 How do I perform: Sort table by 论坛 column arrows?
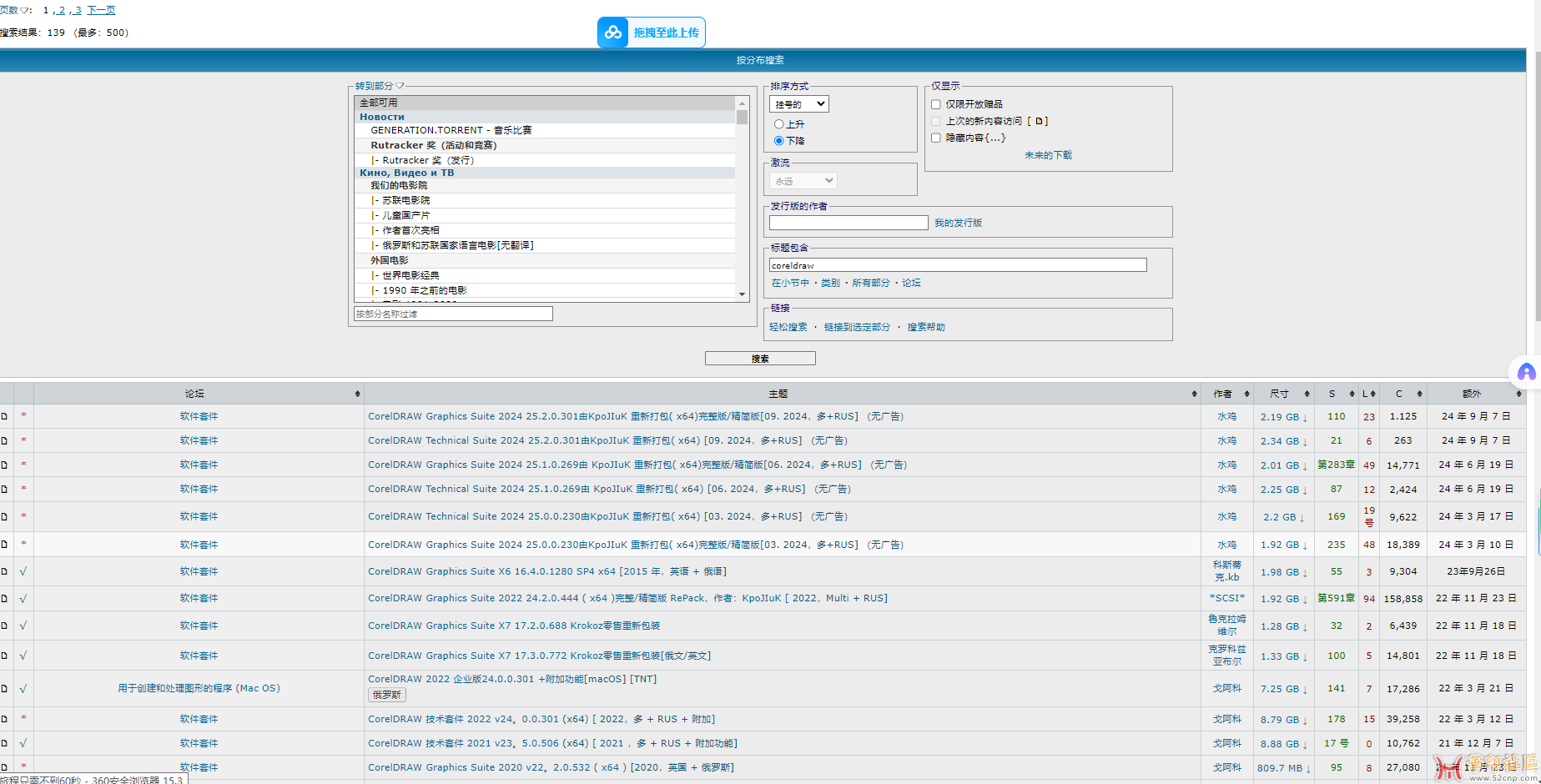coord(357,394)
